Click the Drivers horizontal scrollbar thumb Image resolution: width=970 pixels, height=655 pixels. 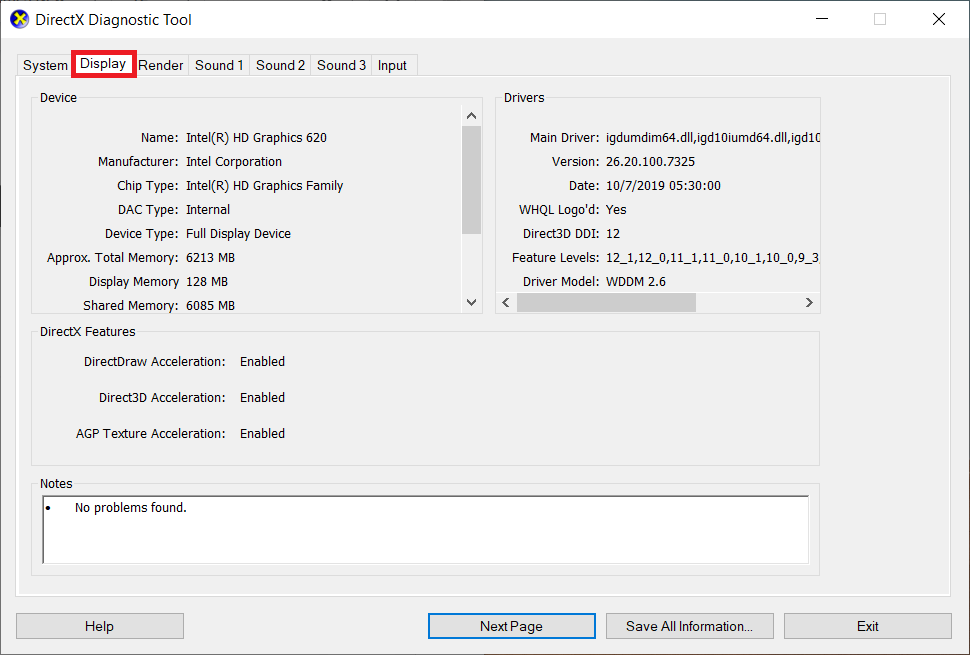coord(606,302)
